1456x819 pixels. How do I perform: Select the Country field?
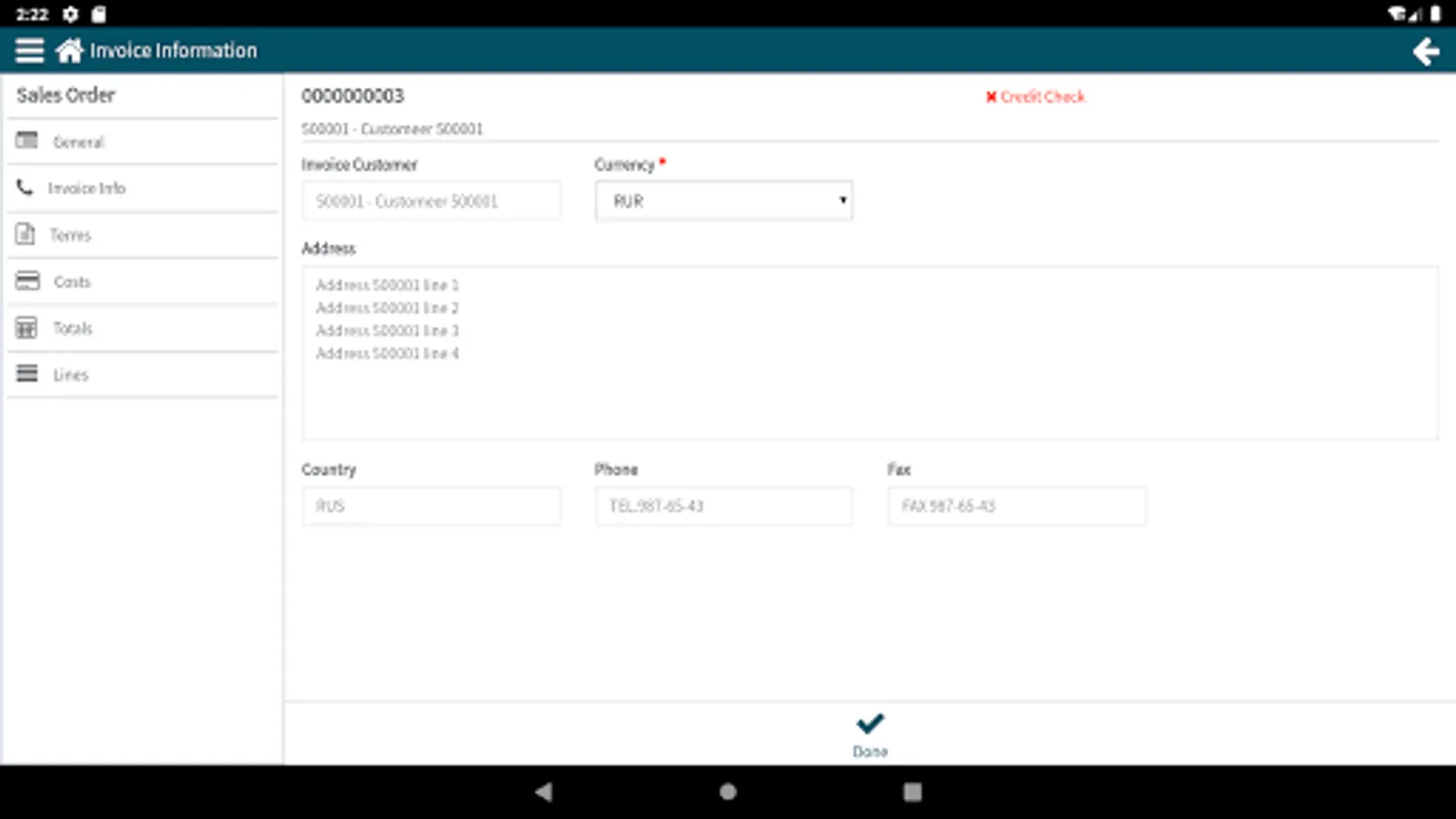pos(431,506)
